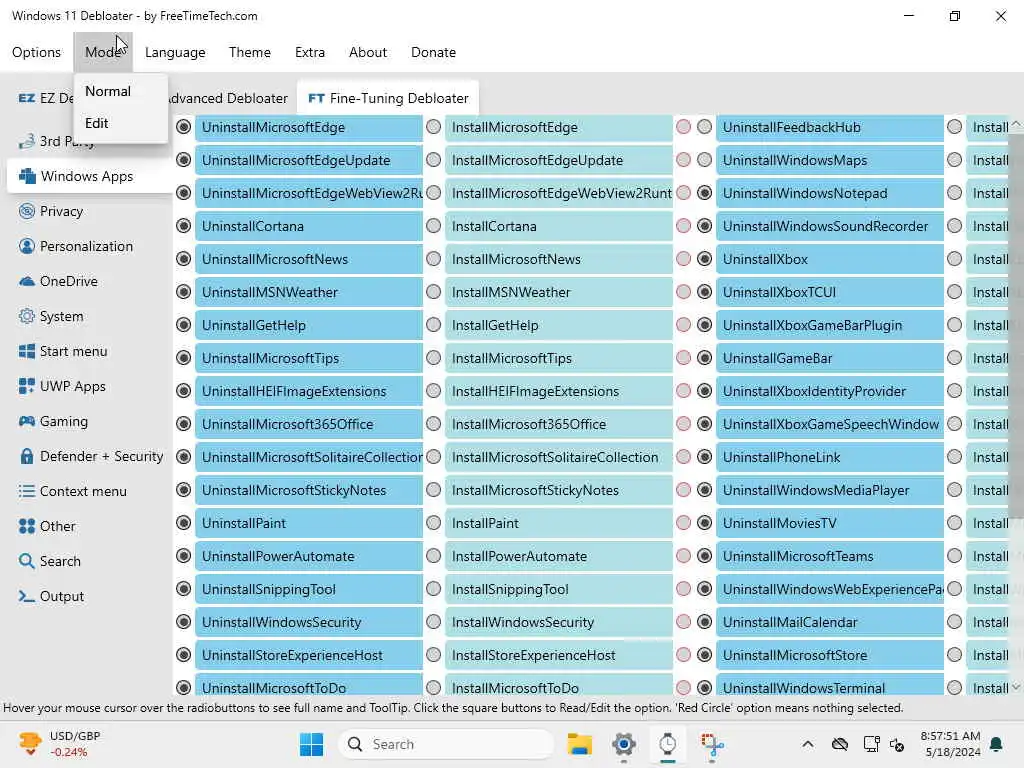Open the Options menu

coord(37,52)
